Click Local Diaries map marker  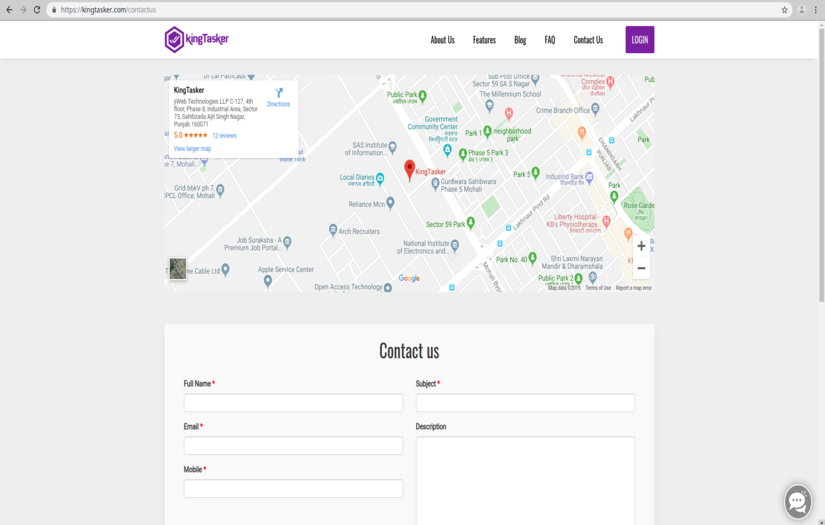(x=380, y=179)
